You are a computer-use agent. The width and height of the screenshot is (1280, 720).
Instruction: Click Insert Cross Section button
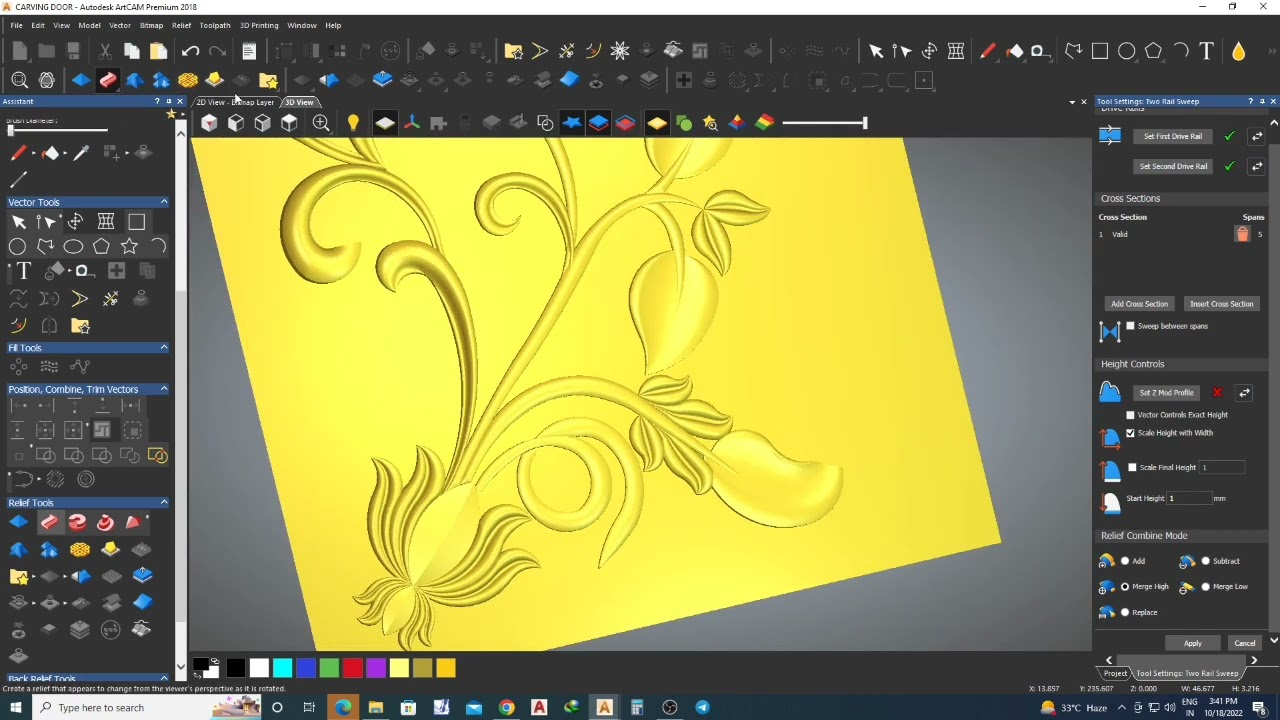coord(1221,304)
